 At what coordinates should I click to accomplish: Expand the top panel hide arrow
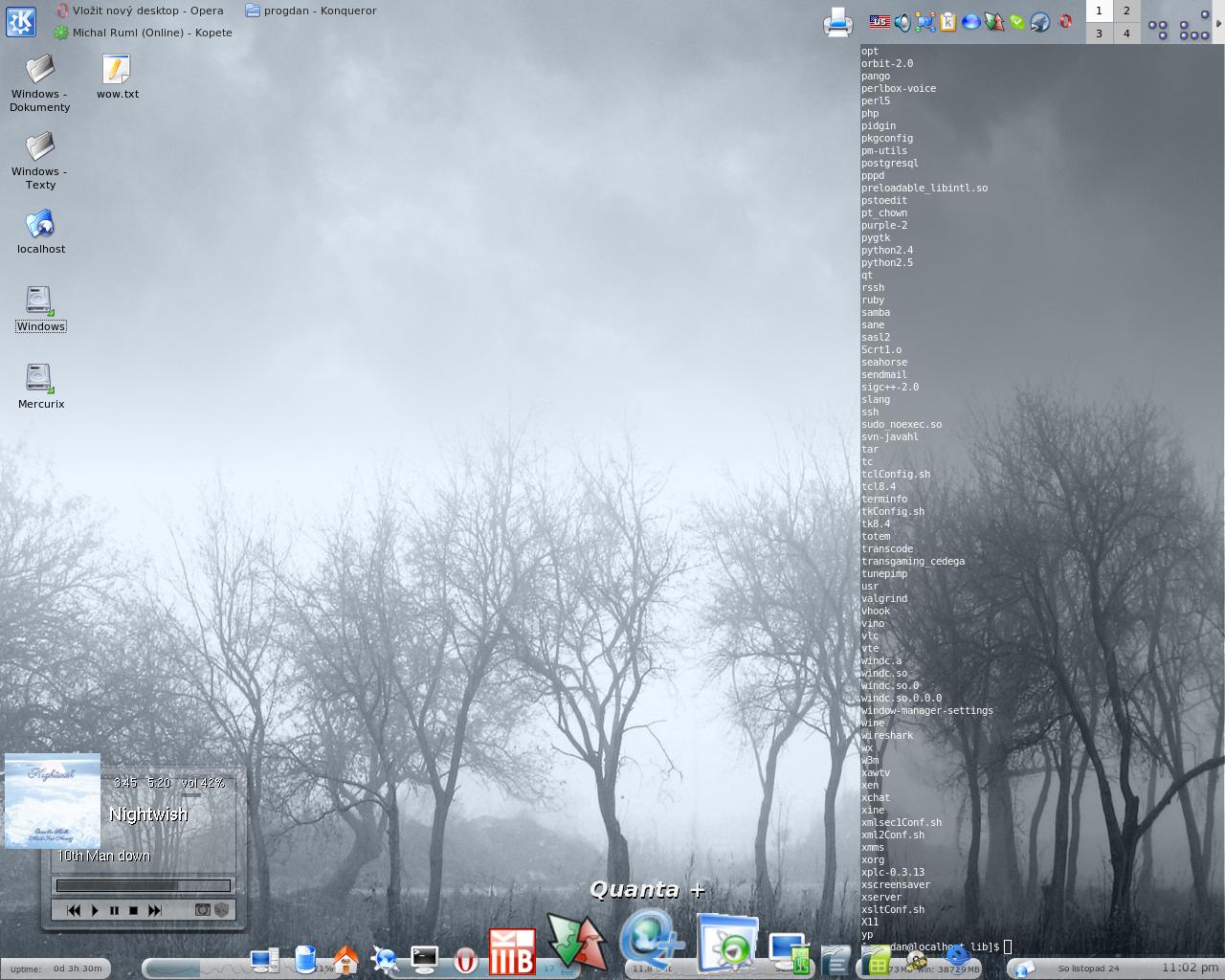point(1220,21)
